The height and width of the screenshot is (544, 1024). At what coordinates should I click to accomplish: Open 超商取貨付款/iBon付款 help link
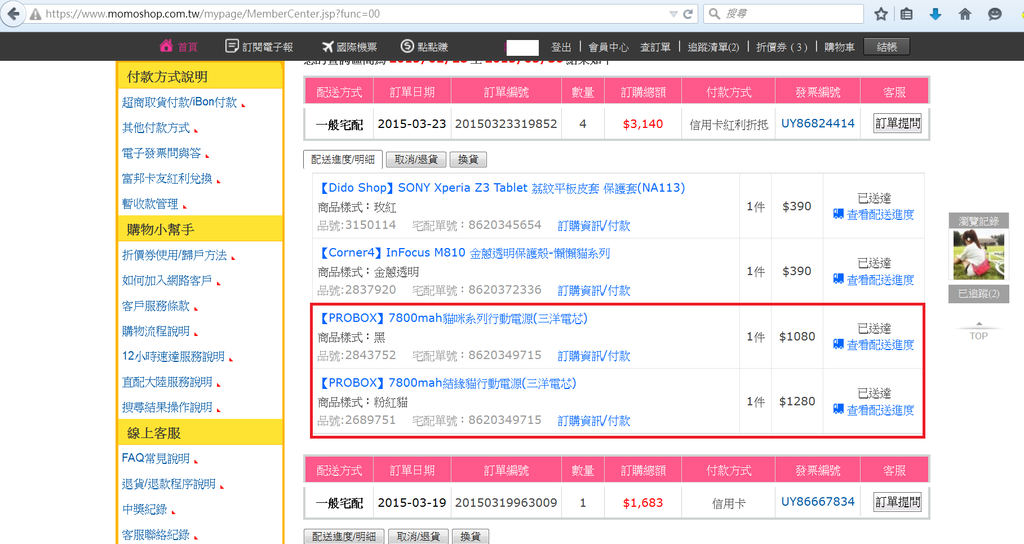pos(180,103)
